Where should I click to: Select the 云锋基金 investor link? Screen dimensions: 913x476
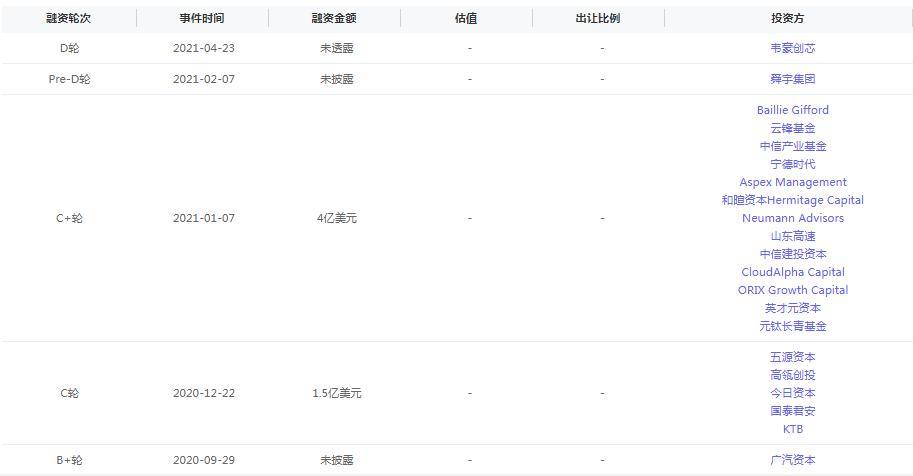(792, 128)
